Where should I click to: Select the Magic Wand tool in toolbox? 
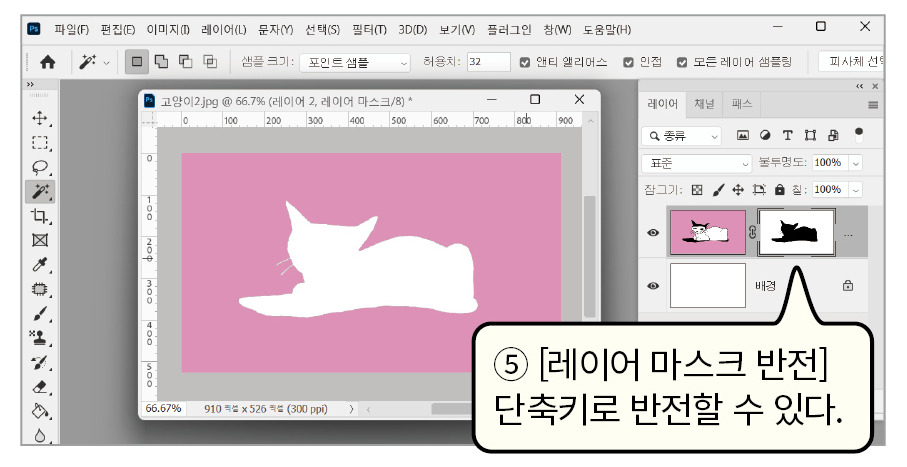40,192
